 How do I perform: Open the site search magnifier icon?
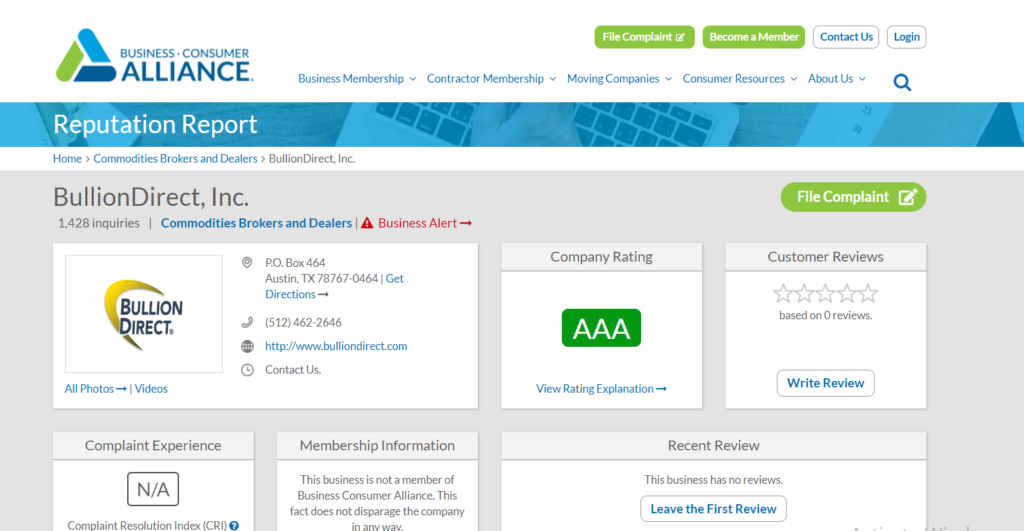click(902, 82)
